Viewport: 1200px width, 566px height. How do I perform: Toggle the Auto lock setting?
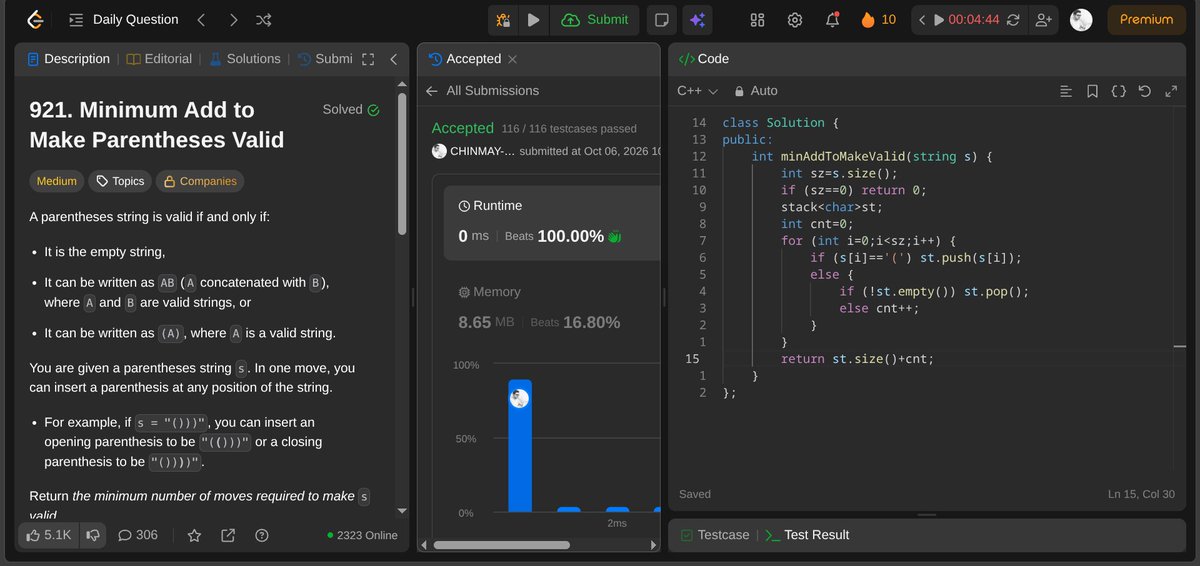pyautogui.click(x=756, y=90)
